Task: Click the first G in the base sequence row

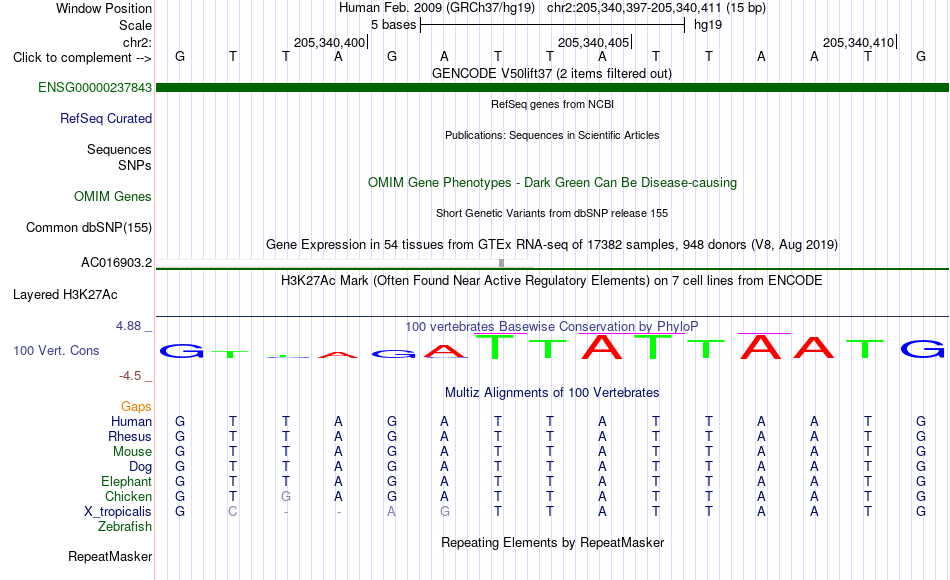Action: click(x=180, y=57)
